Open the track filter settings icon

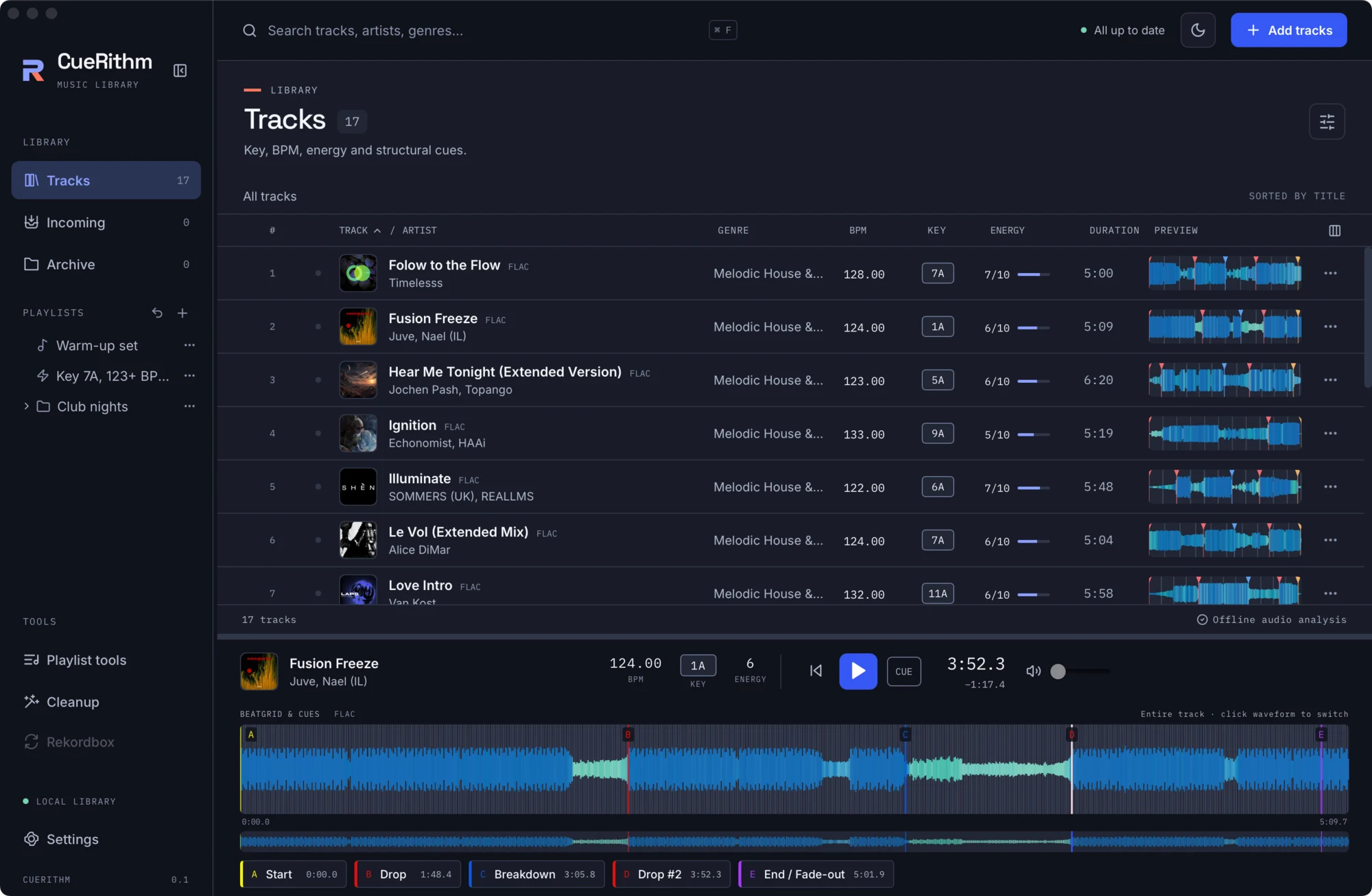tap(1327, 121)
